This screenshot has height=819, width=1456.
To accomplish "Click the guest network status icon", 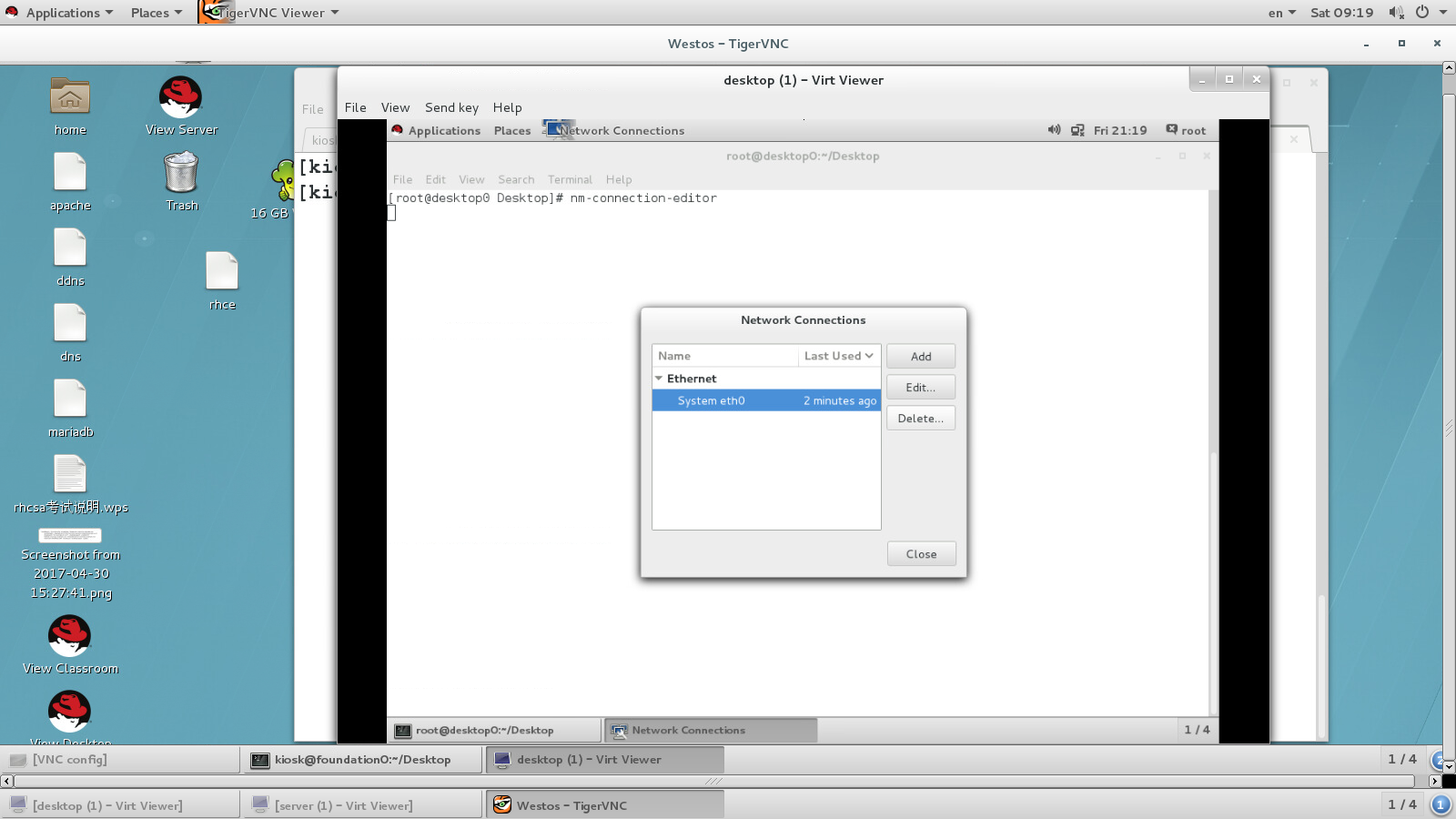I will pos(1077,130).
